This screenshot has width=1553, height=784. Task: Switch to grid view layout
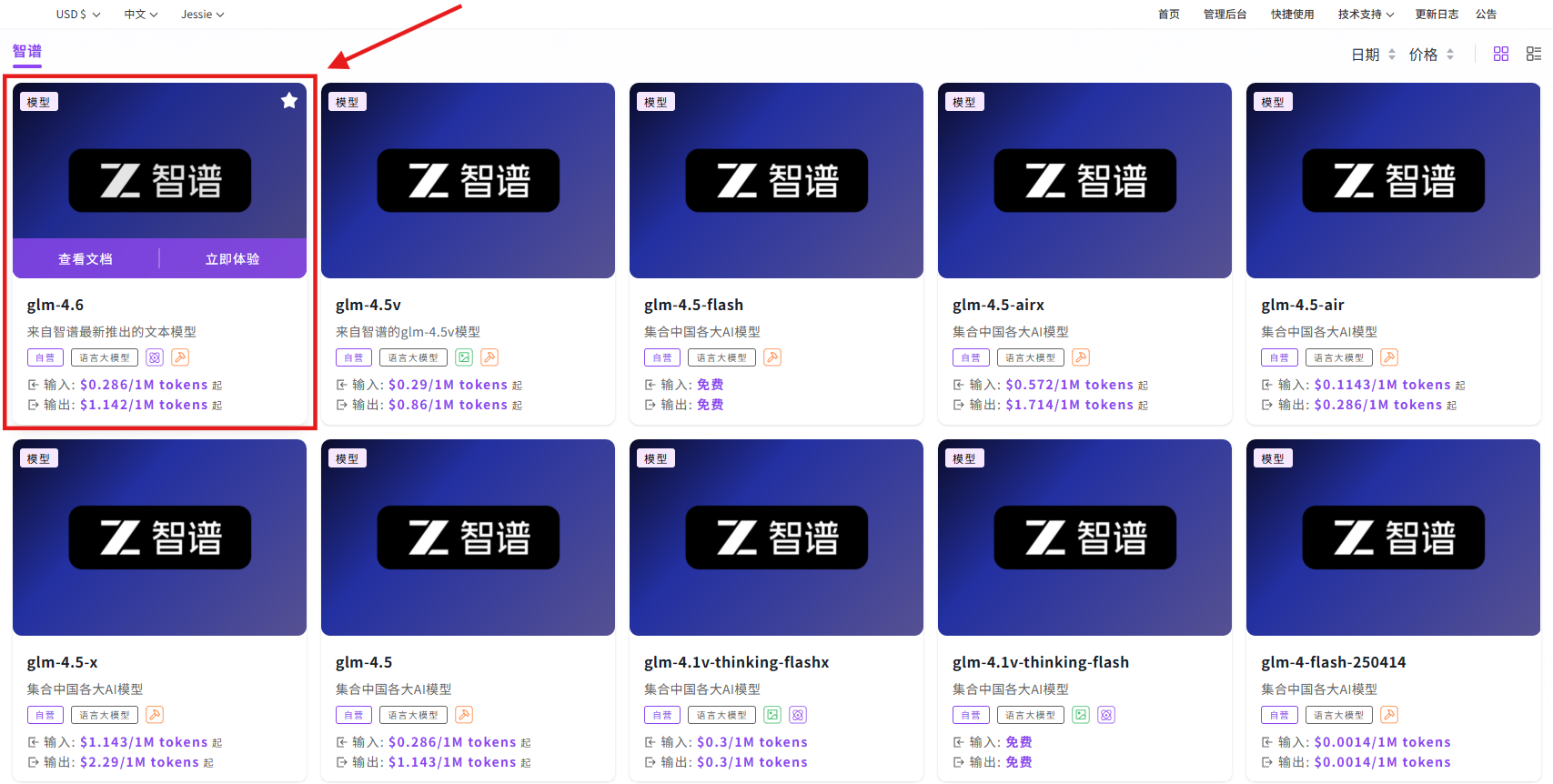[x=1501, y=55]
